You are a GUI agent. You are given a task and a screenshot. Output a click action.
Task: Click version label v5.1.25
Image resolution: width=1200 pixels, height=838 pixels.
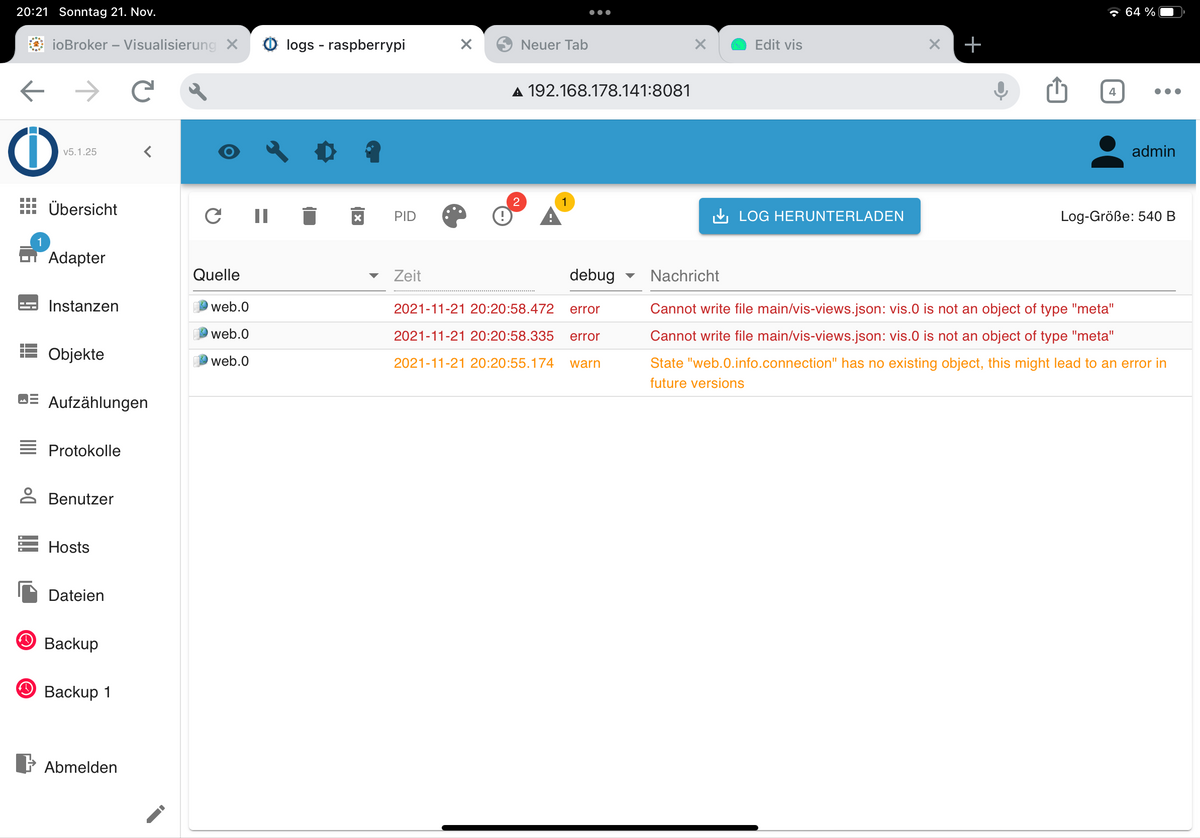pyautogui.click(x=81, y=152)
